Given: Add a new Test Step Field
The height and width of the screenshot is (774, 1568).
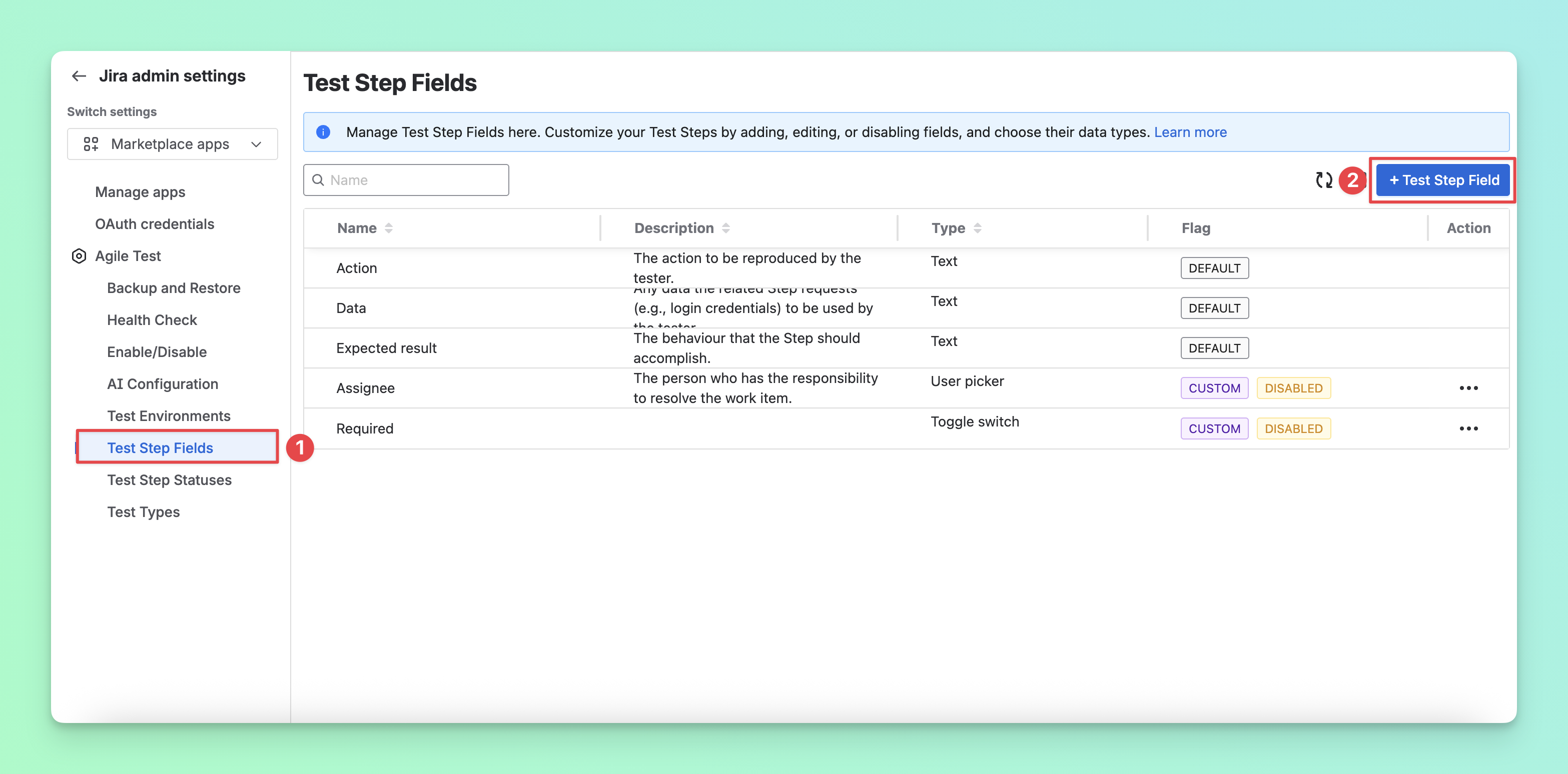Looking at the screenshot, I should tap(1443, 180).
